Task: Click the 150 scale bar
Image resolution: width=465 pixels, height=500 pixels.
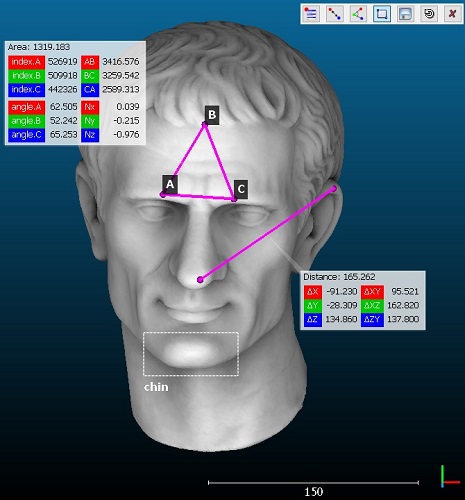Action: click(x=313, y=487)
